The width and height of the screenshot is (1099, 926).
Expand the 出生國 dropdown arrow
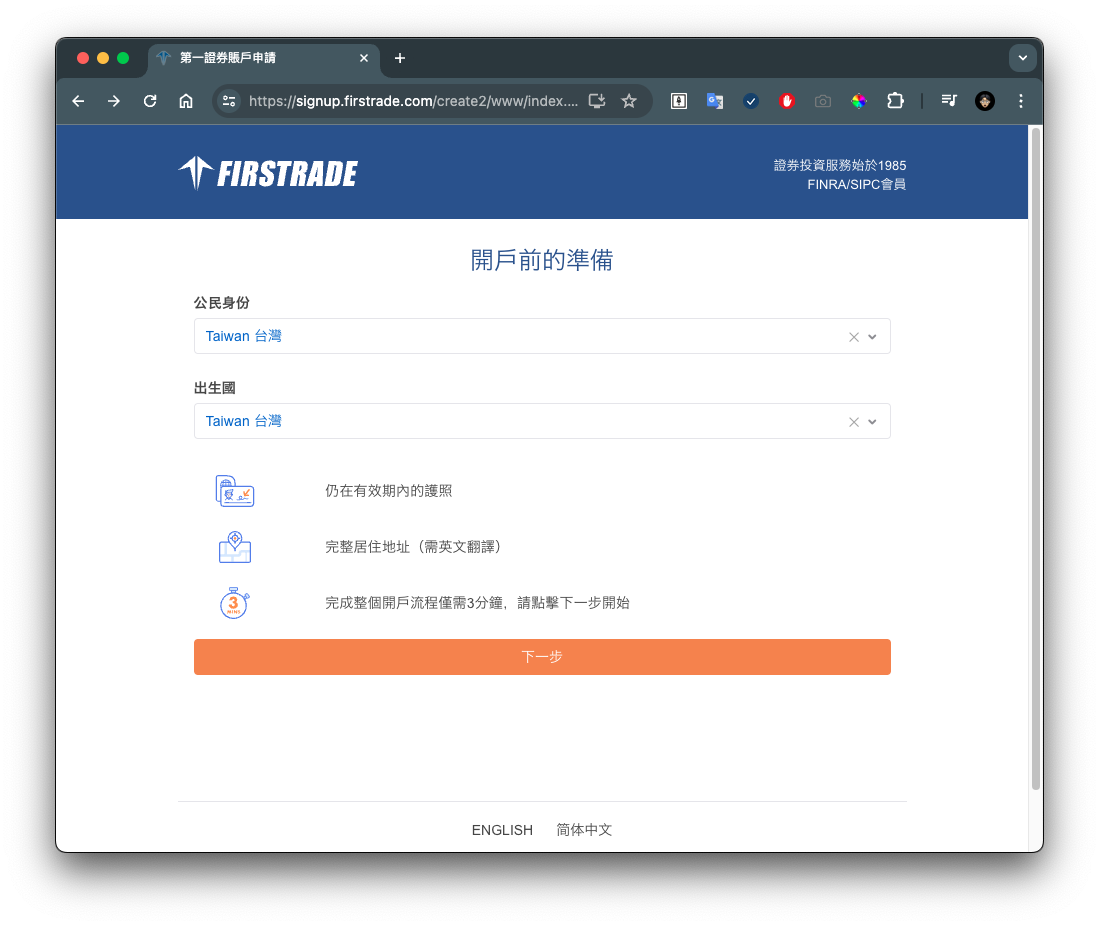click(873, 422)
